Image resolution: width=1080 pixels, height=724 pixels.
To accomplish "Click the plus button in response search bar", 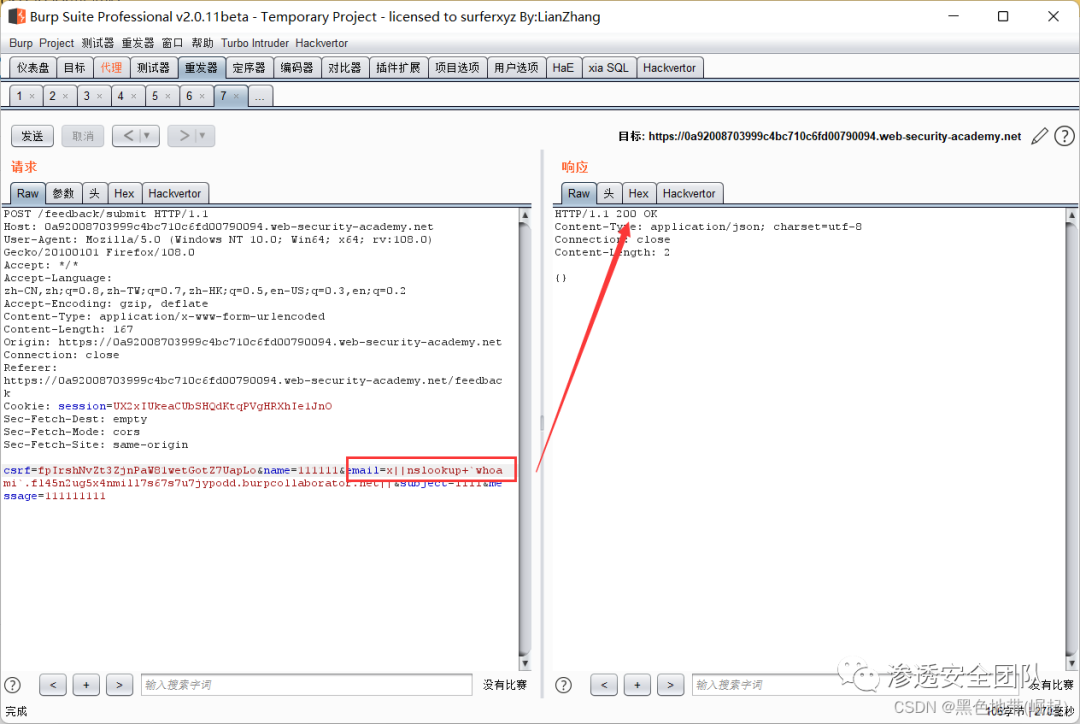I will [x=637, y=685].
